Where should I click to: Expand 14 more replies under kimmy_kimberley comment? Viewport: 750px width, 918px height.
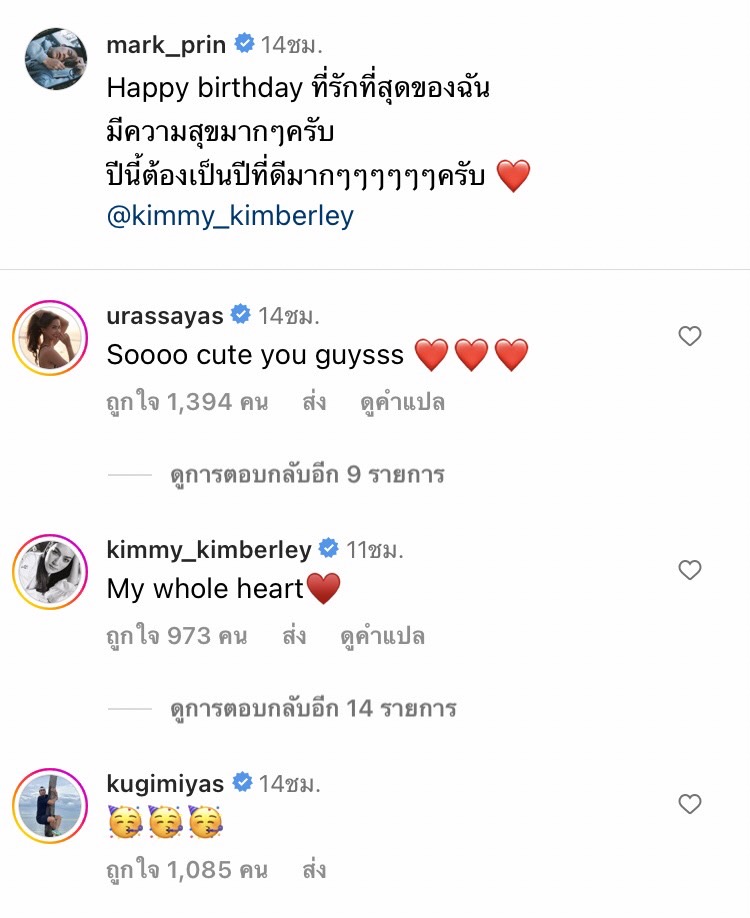coord(313,708)
